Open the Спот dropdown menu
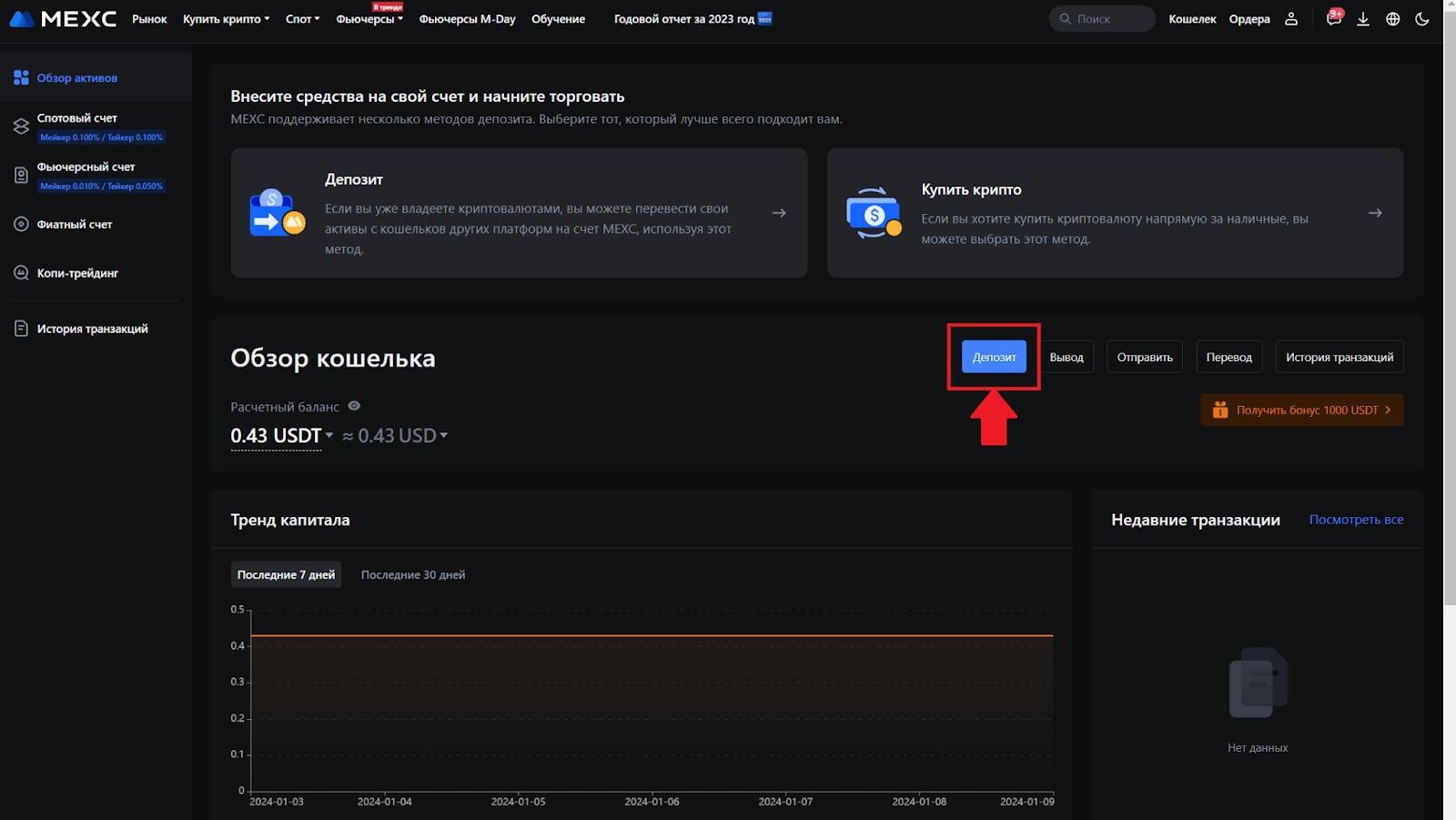The height and width of the screenshot is (820, 1456). point(302,19)
